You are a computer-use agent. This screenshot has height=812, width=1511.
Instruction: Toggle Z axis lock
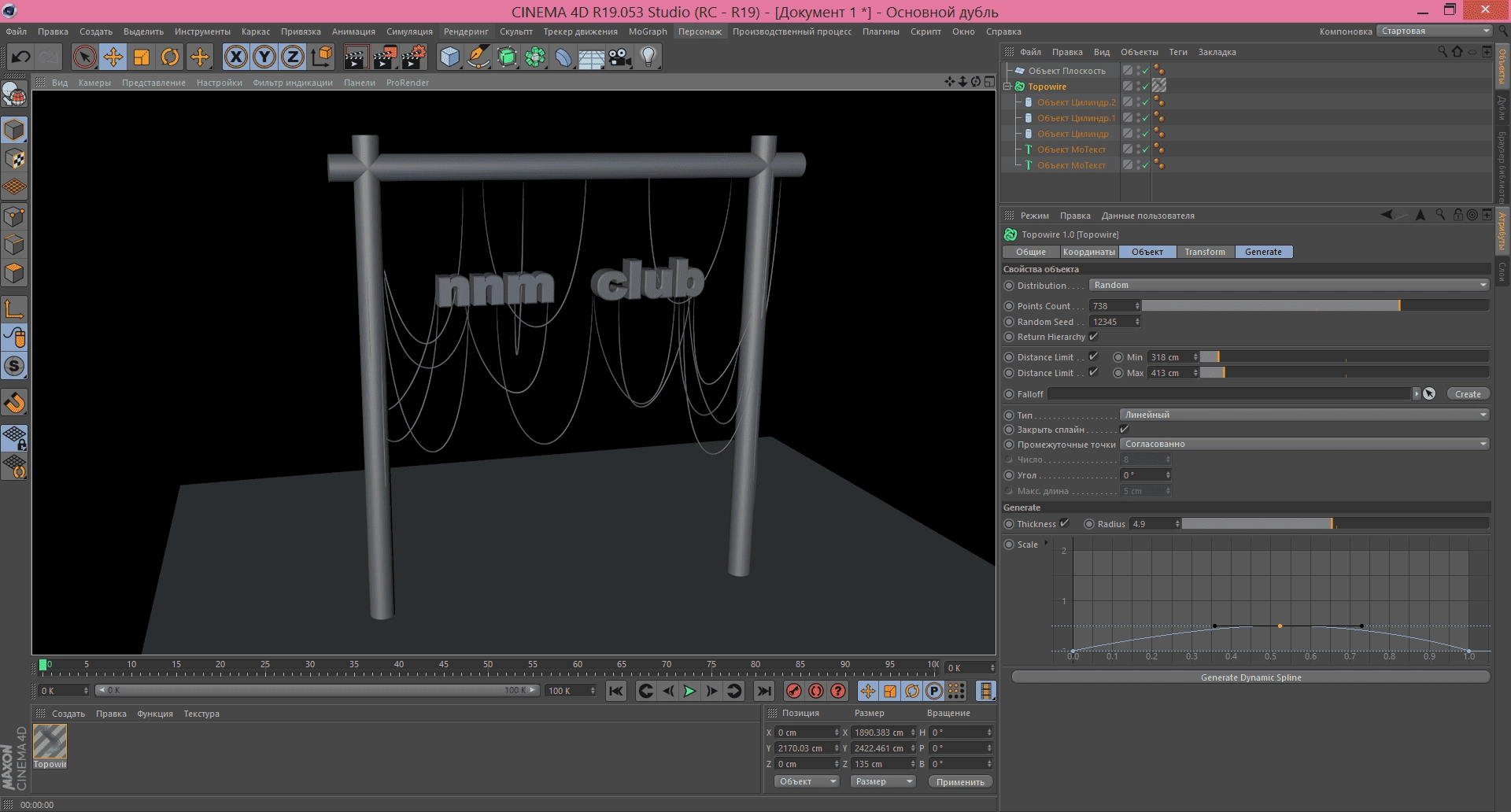293,57
